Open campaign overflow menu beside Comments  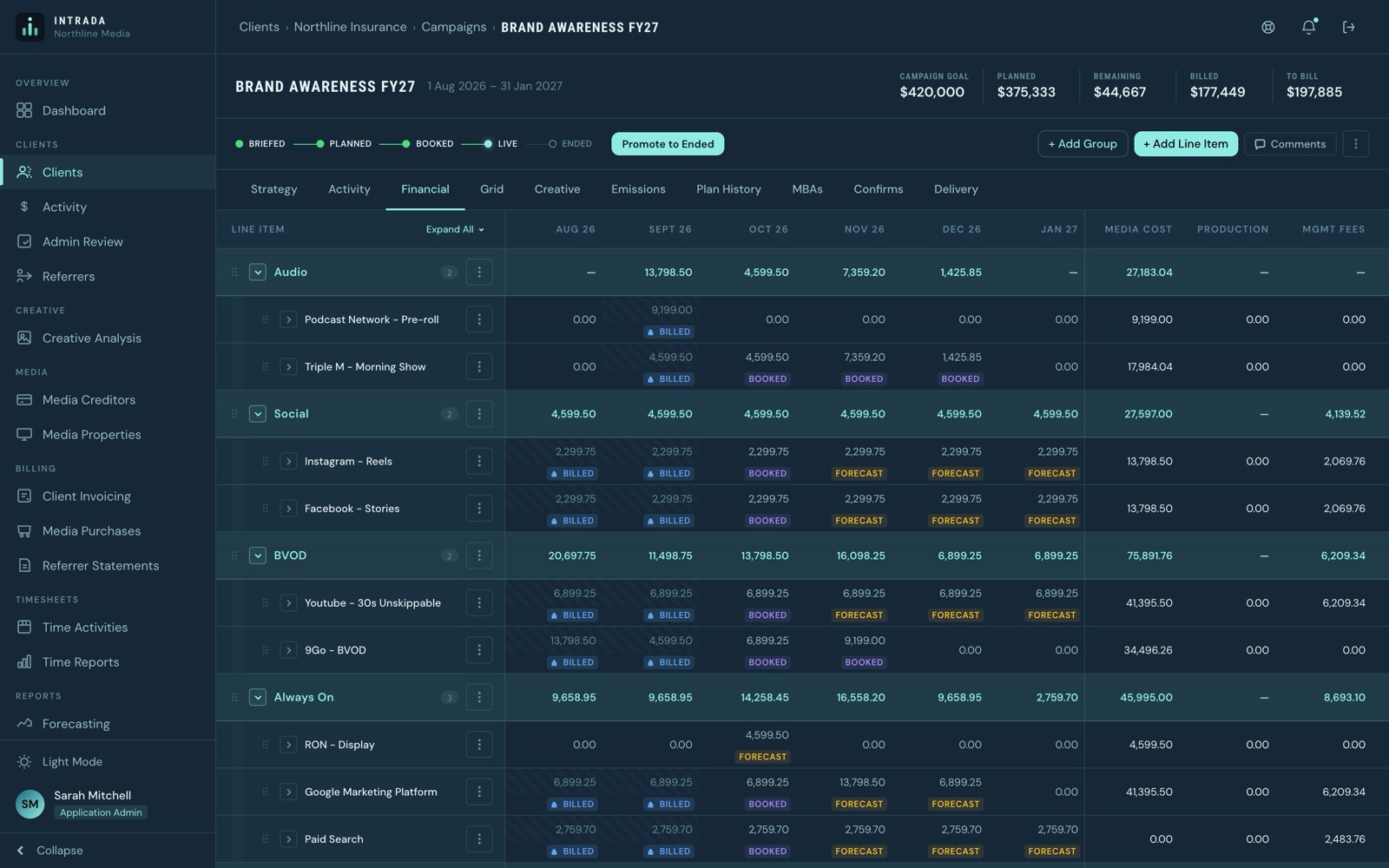pos(1356,144)
